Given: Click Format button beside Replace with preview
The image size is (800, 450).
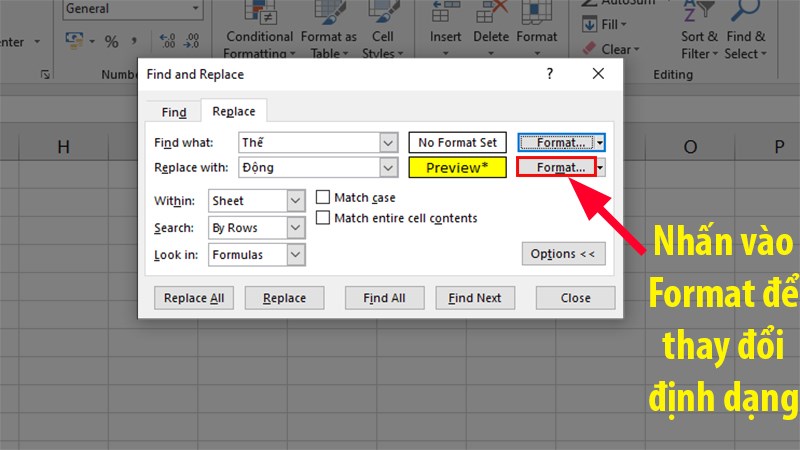Looking at the screenshot, I should [555, 168].
